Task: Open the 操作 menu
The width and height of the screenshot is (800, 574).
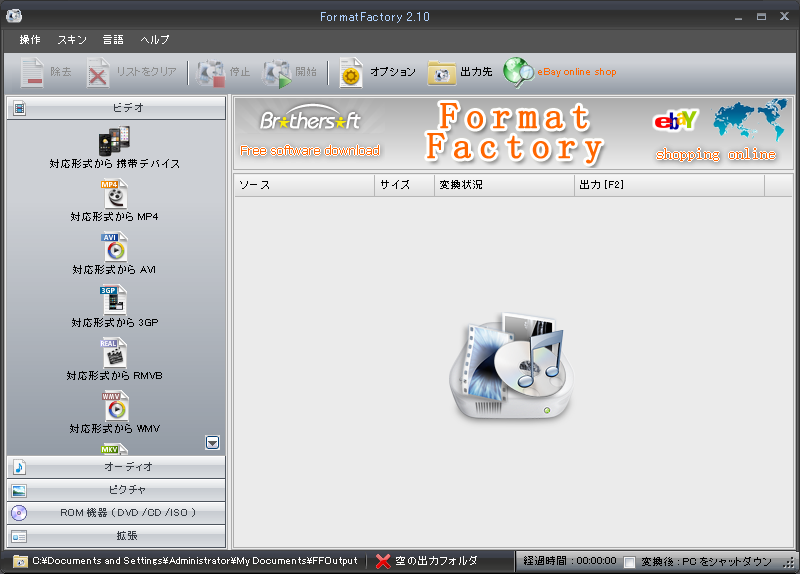Action: click(x=30, y=40)
